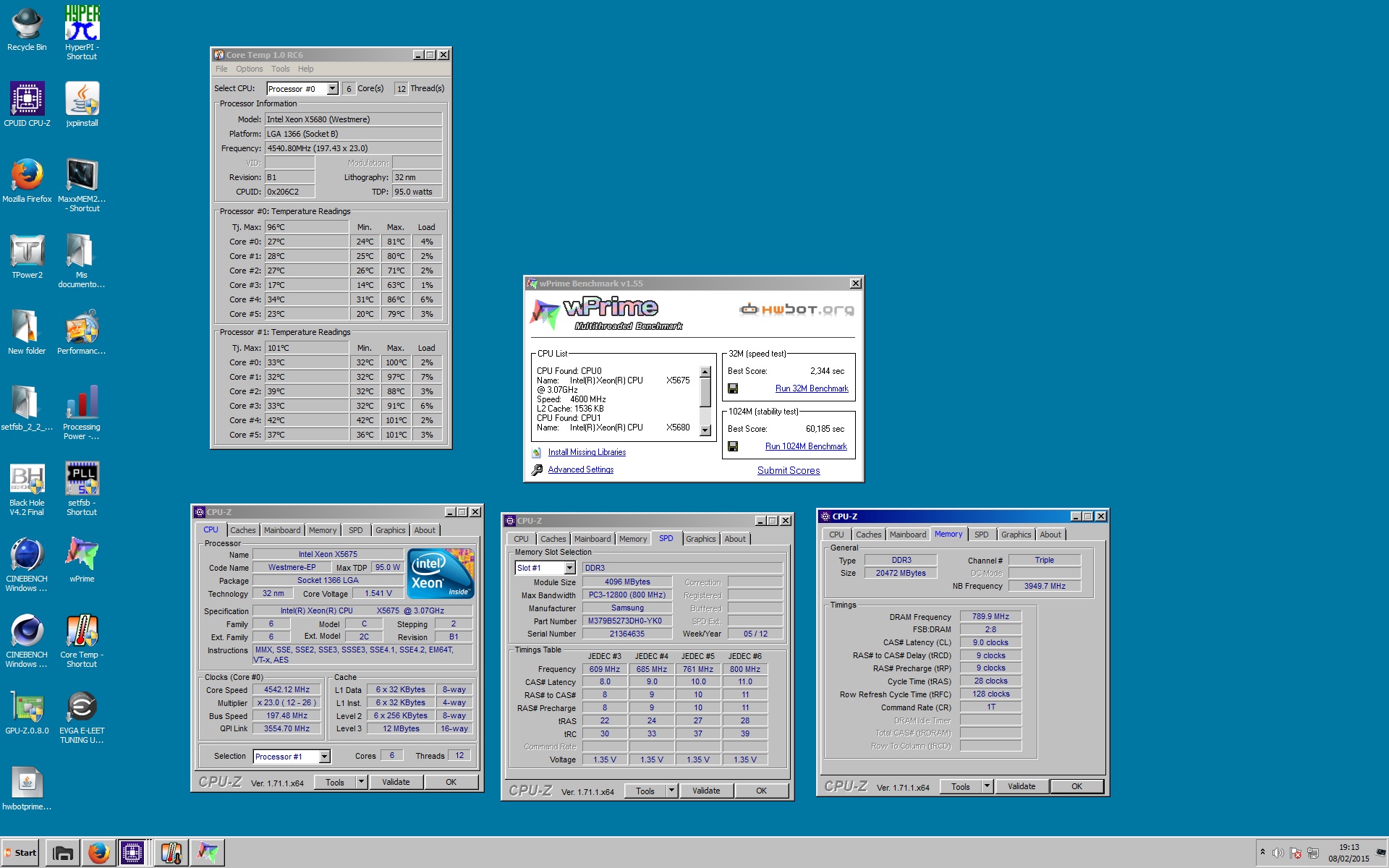Image resolution: width=1389 pixels, height=868 pixels.
Task: Open the New folder desktop icon
Action: pos(27,333)
